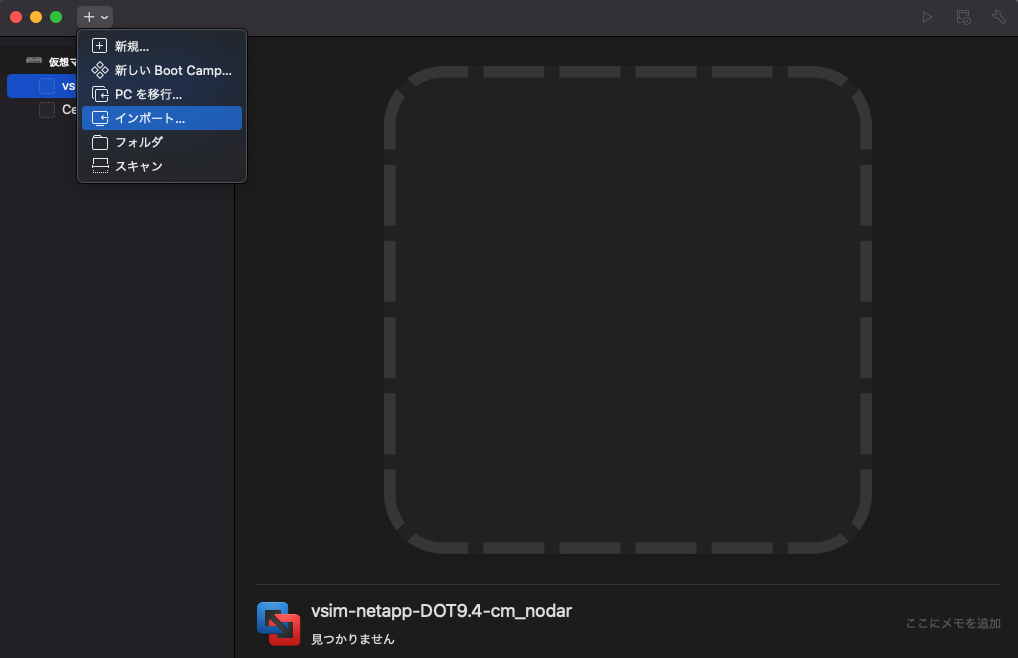The height and width of the screenshot is (658, 1018).
Task: Select 新しい Boot Camp... menu entry
Action: (162, 70)
